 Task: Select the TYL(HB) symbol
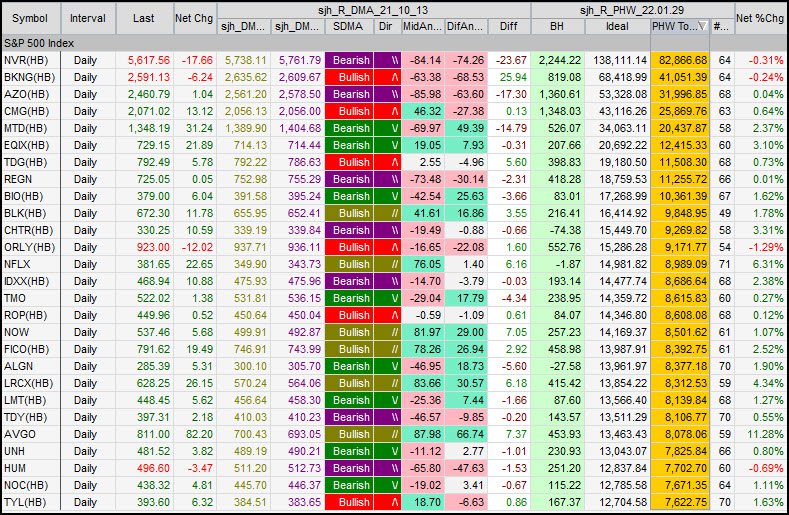click(25, 502)
